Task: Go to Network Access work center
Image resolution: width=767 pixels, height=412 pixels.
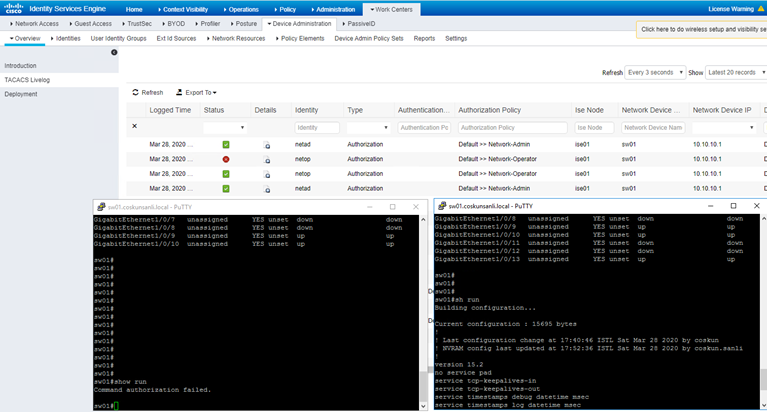Action: pyautogui.click(x=34, y=23)
